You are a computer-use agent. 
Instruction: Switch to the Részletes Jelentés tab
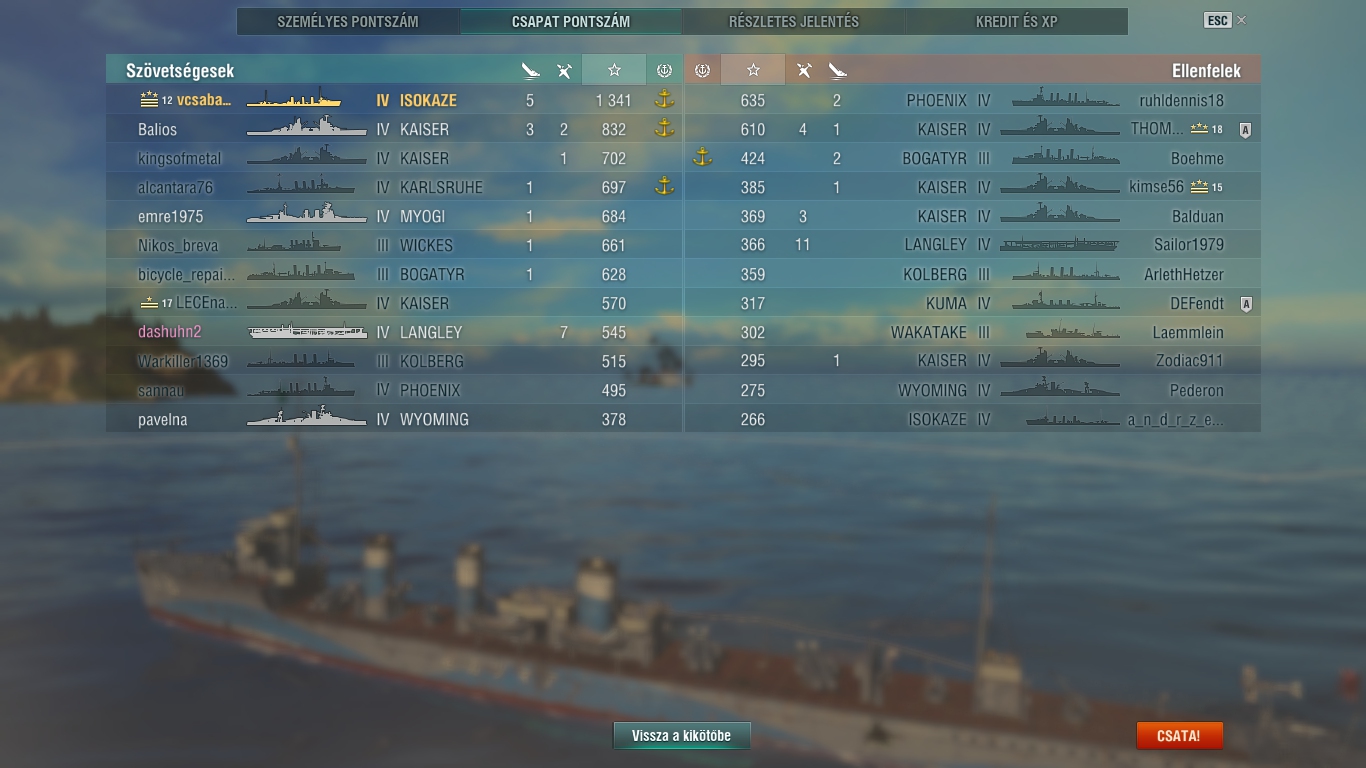(x=793, y=21)
